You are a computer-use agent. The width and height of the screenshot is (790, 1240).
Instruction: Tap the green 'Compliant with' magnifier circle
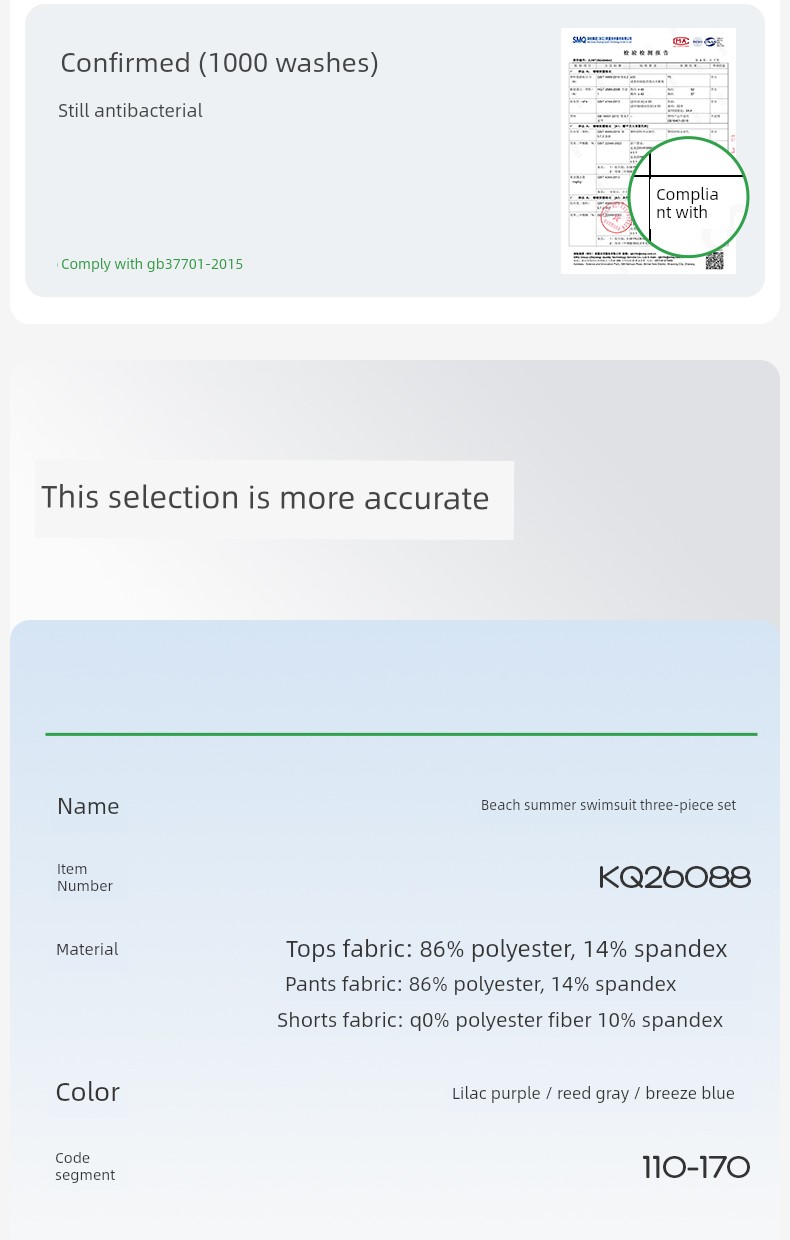tap(688, 197)
